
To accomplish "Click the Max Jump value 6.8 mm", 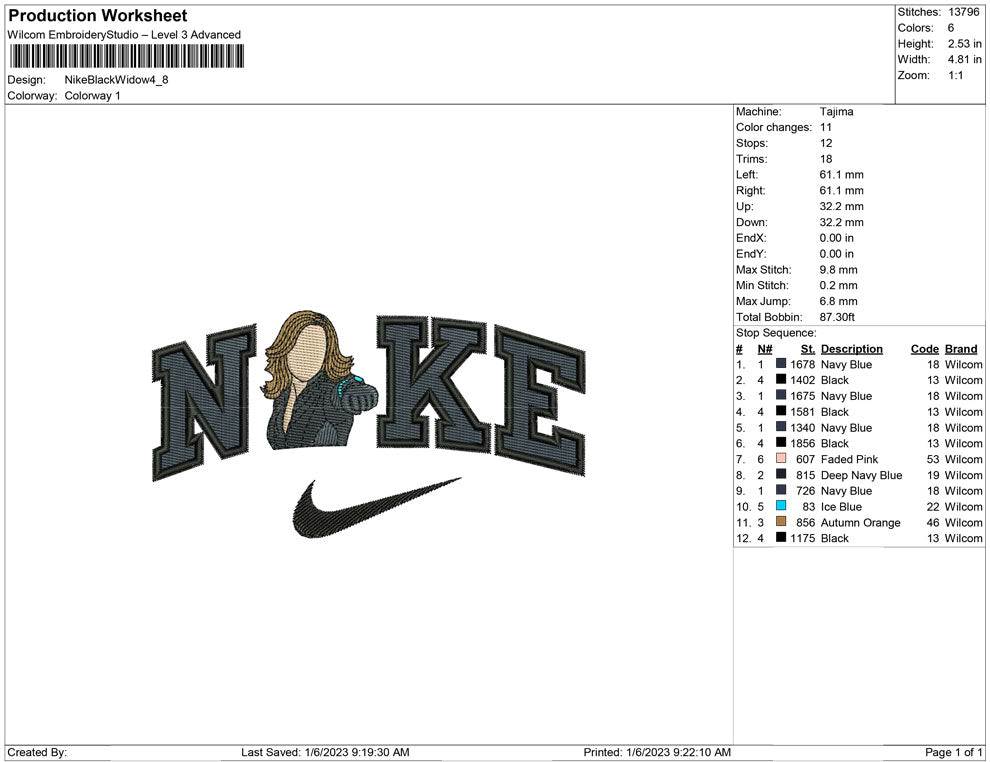I will [x=838, y=301].
